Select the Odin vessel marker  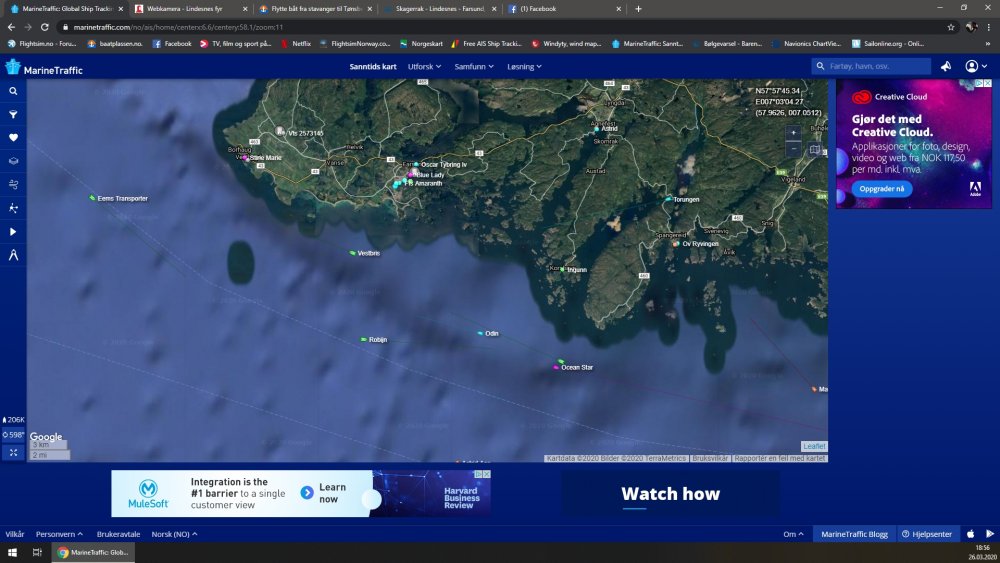480,333
